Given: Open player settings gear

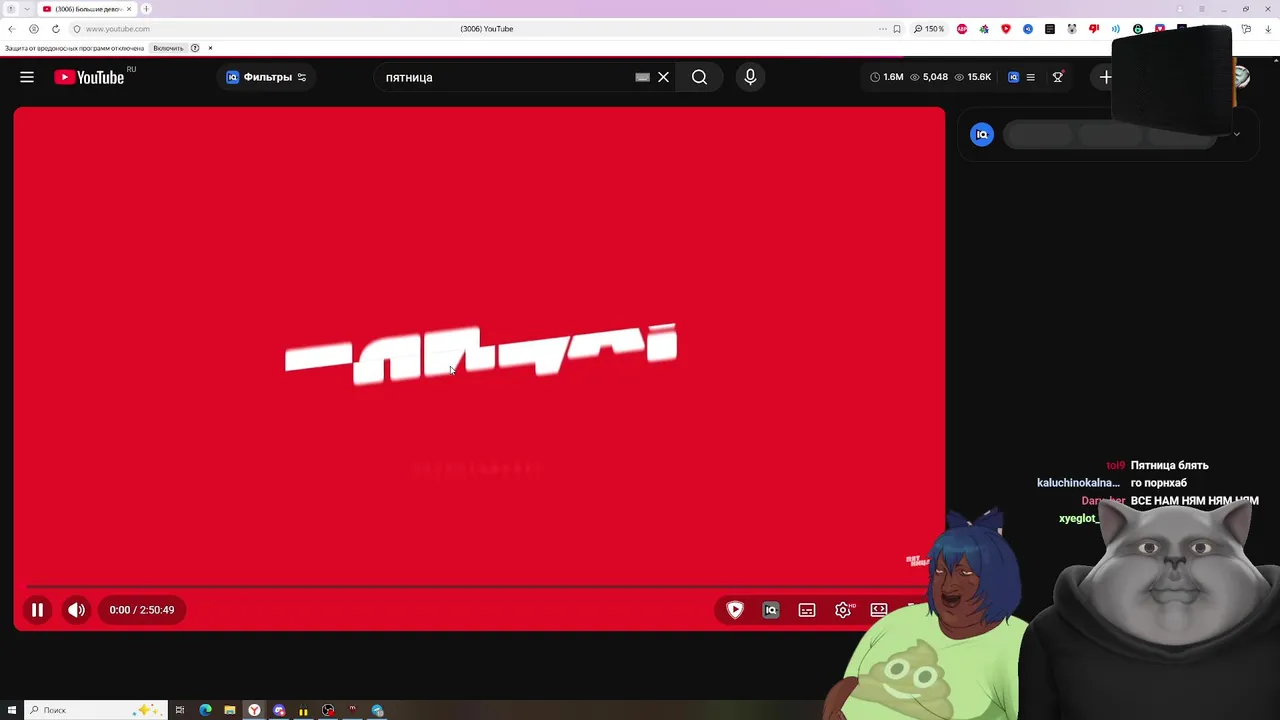Looking at the screenshot, I should [x=843, y=610].
